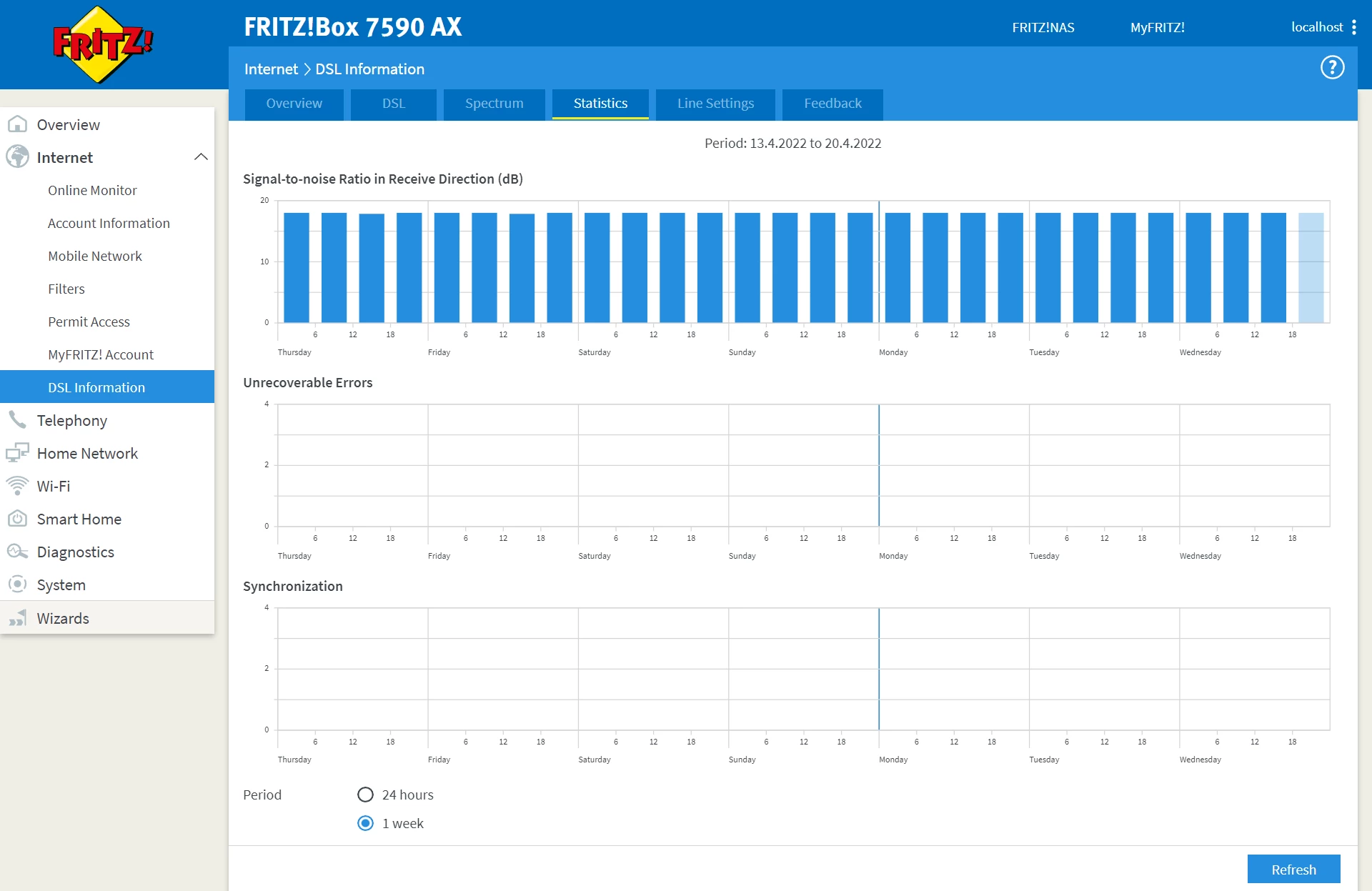Viewport: 1372px width, 891px height.
Task: Click the Wi-Fi signal icon
Action: pos(17,486)
